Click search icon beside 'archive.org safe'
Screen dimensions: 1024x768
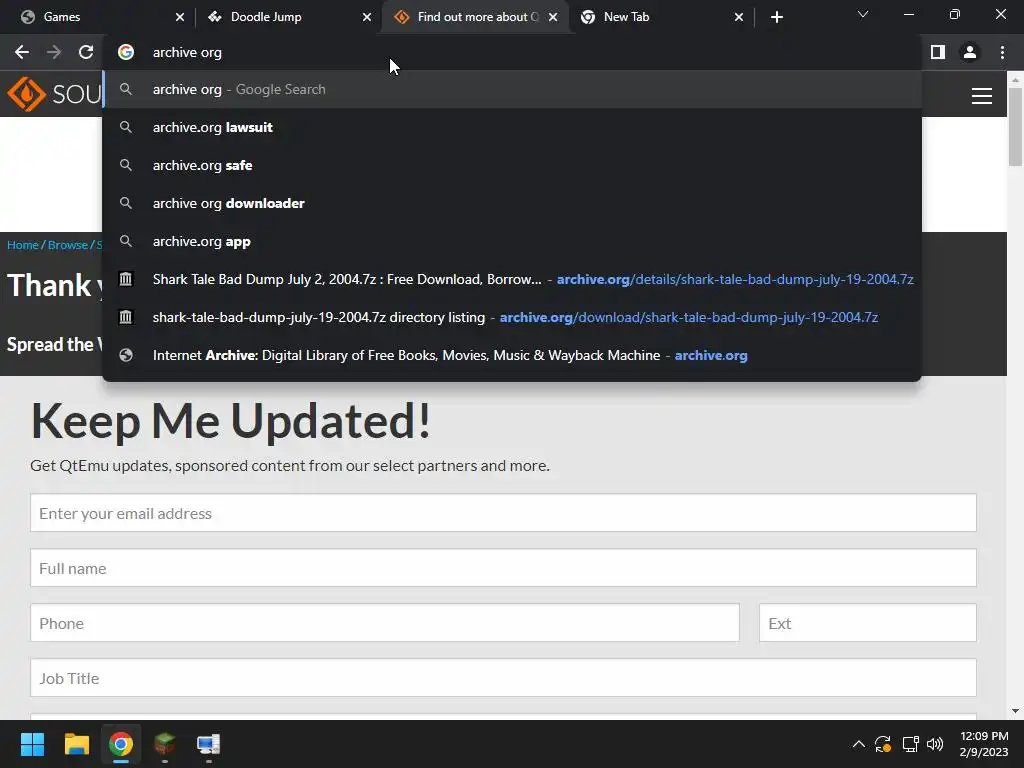tap(126, 165)
